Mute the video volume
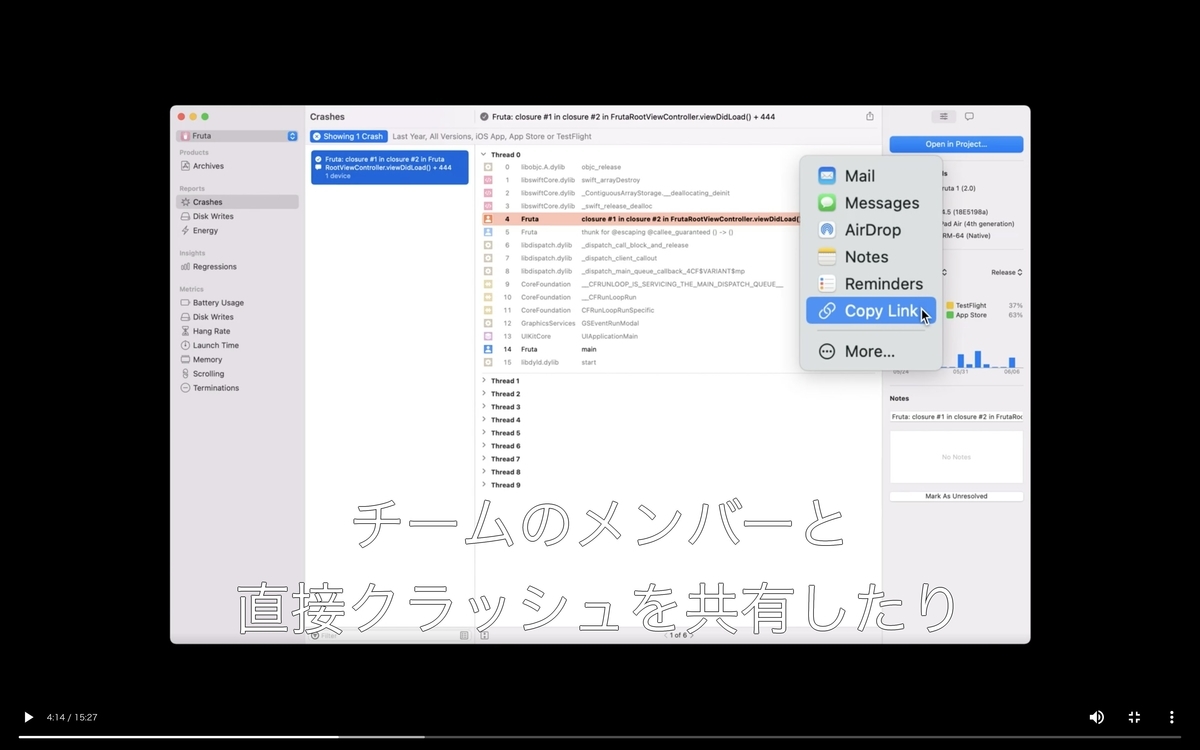The height and width of the screenshot is (750, 1200). tap(1096, 717)
